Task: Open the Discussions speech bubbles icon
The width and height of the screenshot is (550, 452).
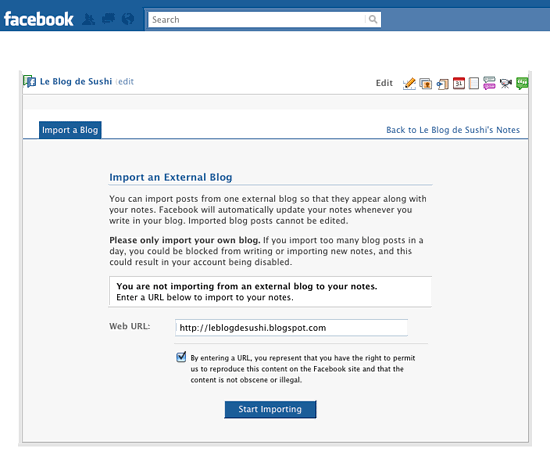Action: (489, 83)
